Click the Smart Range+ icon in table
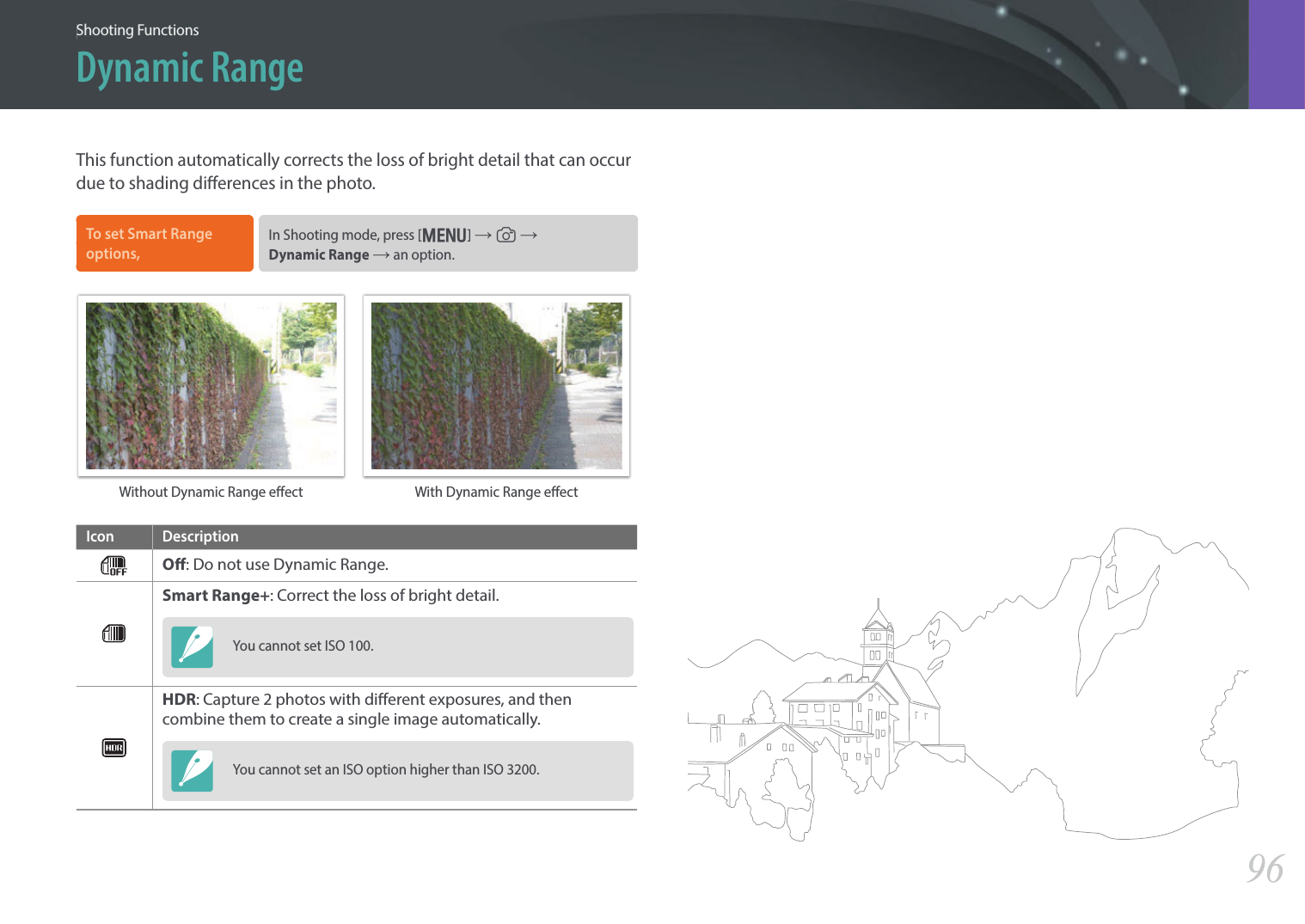1305x924 pixels. click(113, 633)
